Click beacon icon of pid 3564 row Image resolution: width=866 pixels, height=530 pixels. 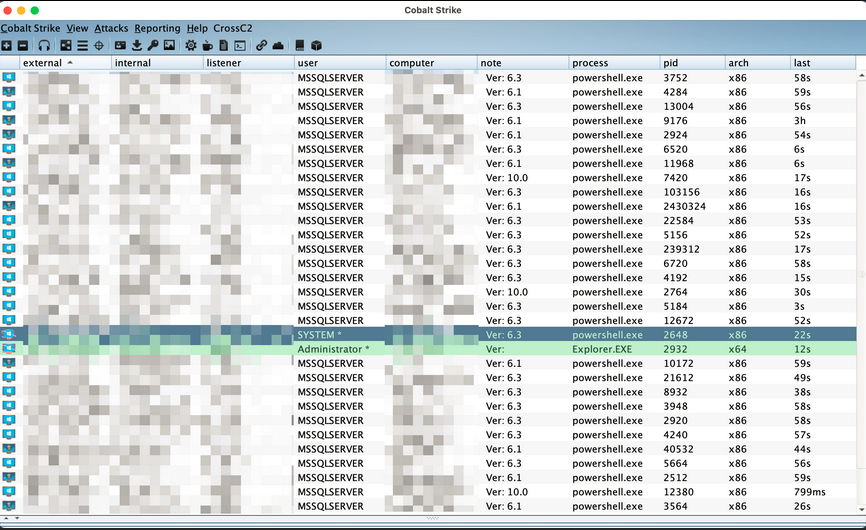[9, 506]
